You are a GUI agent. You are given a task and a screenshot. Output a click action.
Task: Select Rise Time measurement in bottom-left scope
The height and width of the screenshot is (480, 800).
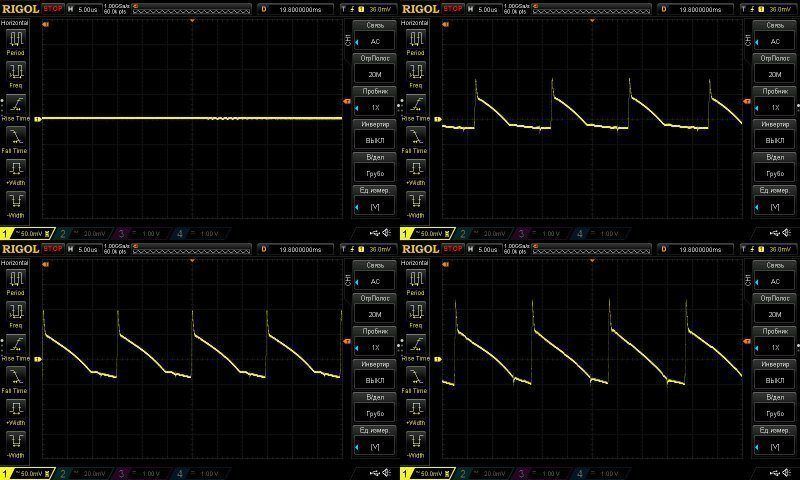16,348
